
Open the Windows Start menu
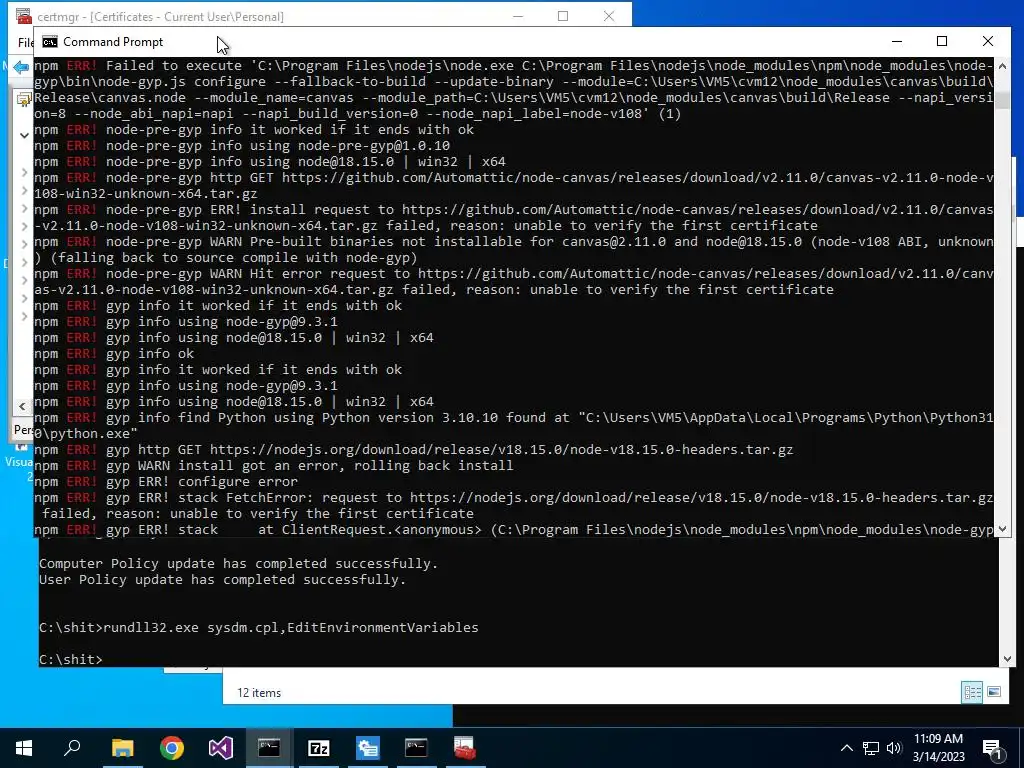coord(24,748)
